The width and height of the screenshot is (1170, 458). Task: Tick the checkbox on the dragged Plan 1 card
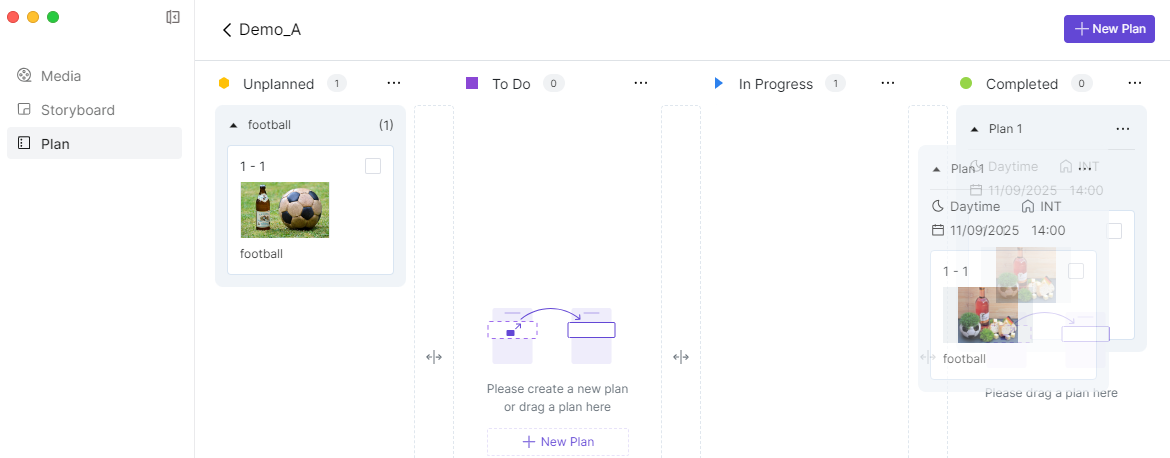[1076, 271]
